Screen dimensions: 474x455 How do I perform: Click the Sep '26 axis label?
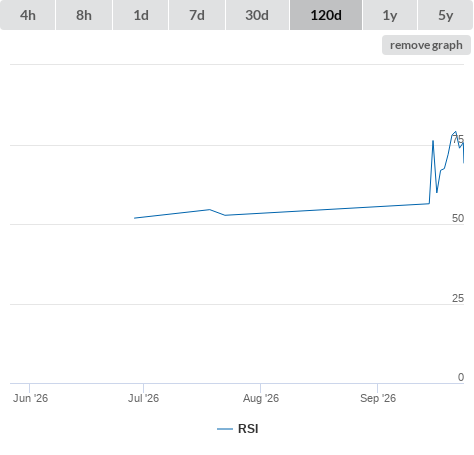[x=378, y=398]
